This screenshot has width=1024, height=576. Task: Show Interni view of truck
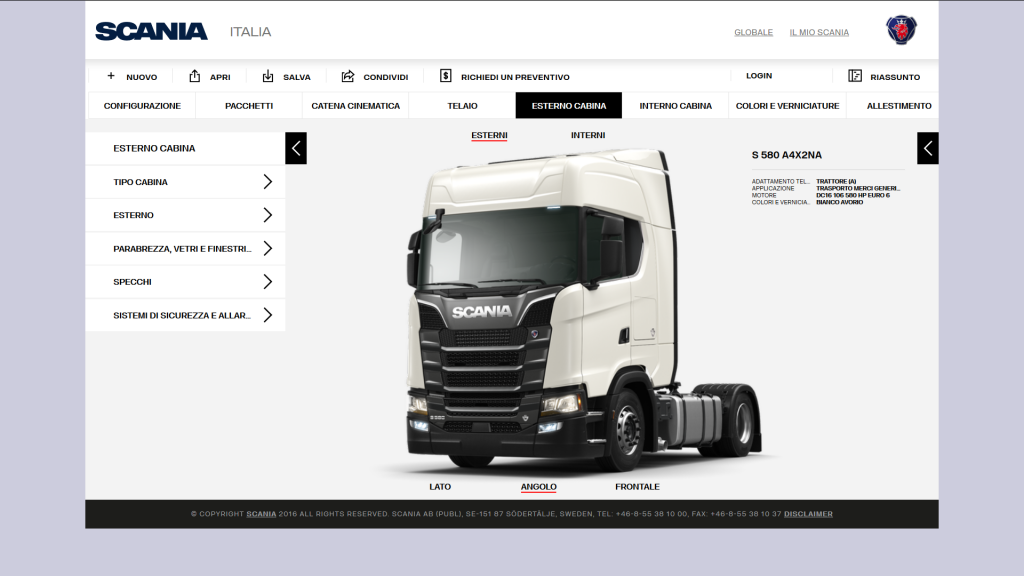[x=588, y=135]
